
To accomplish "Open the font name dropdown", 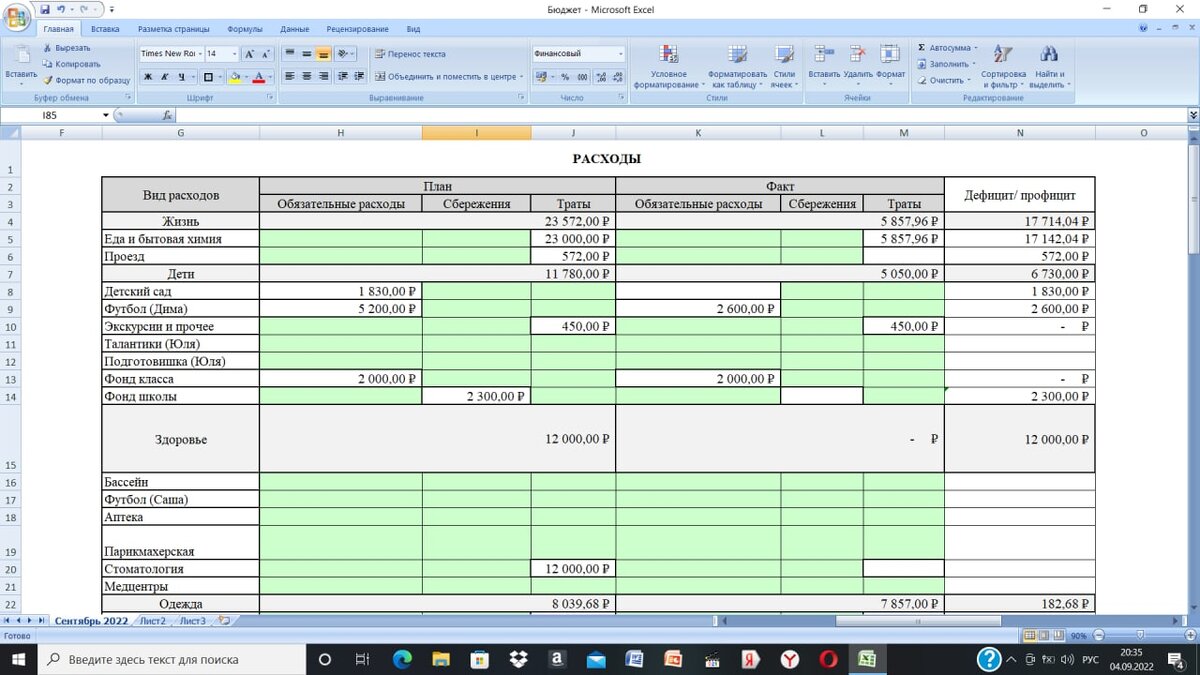I will 199,54.
